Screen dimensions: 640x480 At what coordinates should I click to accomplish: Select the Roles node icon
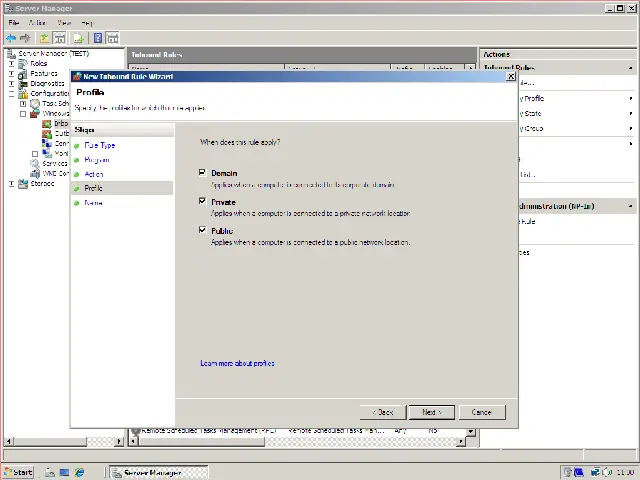(23, 63)
